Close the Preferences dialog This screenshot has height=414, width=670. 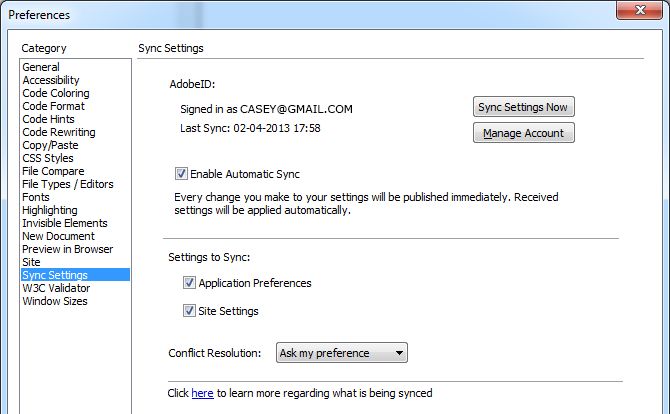pyautogui.click(x=638, y=10)
